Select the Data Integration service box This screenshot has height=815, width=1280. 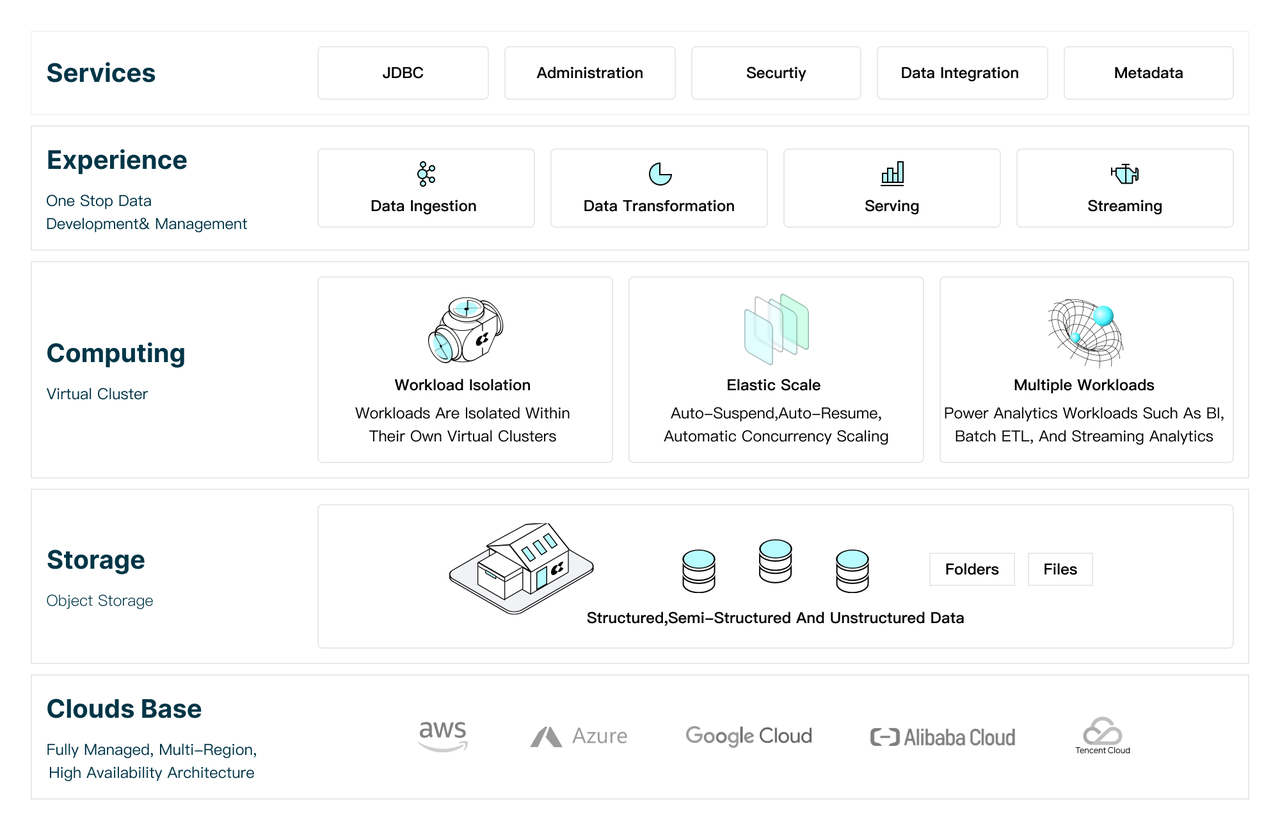pyautogui.click(x=960, y=73)
